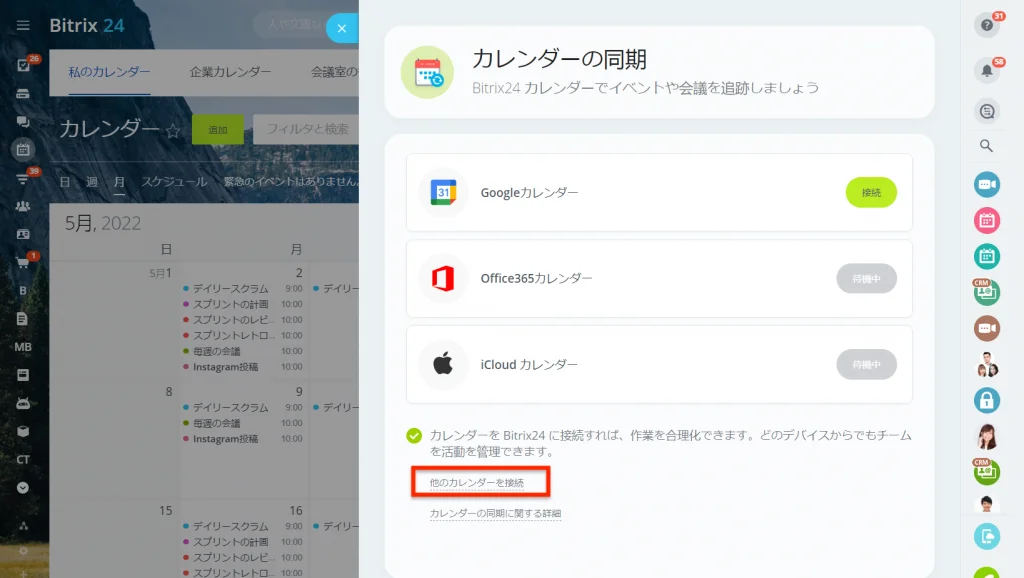Open the tasks icon with badge 26
1024x578 pixels.
click(x=24, y=65)
